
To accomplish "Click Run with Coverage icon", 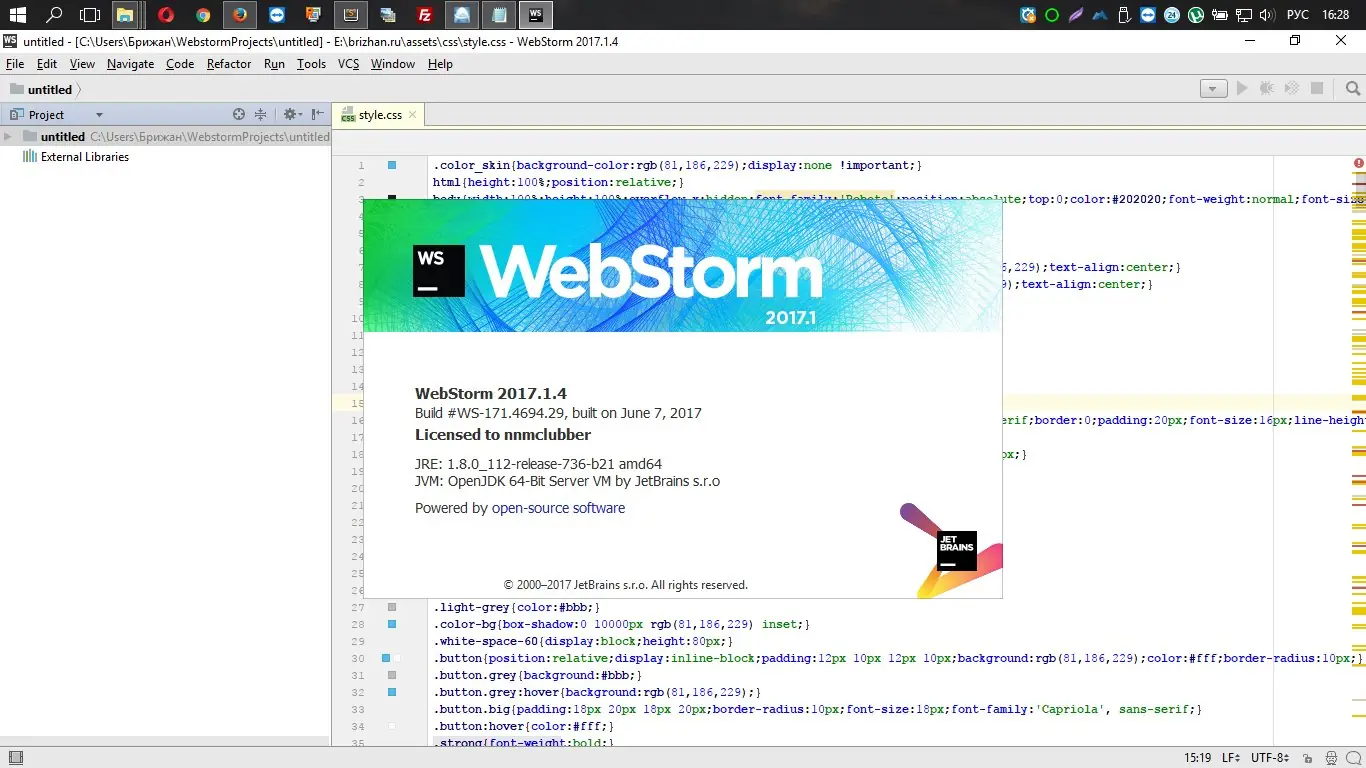I will pos(1293,89).
